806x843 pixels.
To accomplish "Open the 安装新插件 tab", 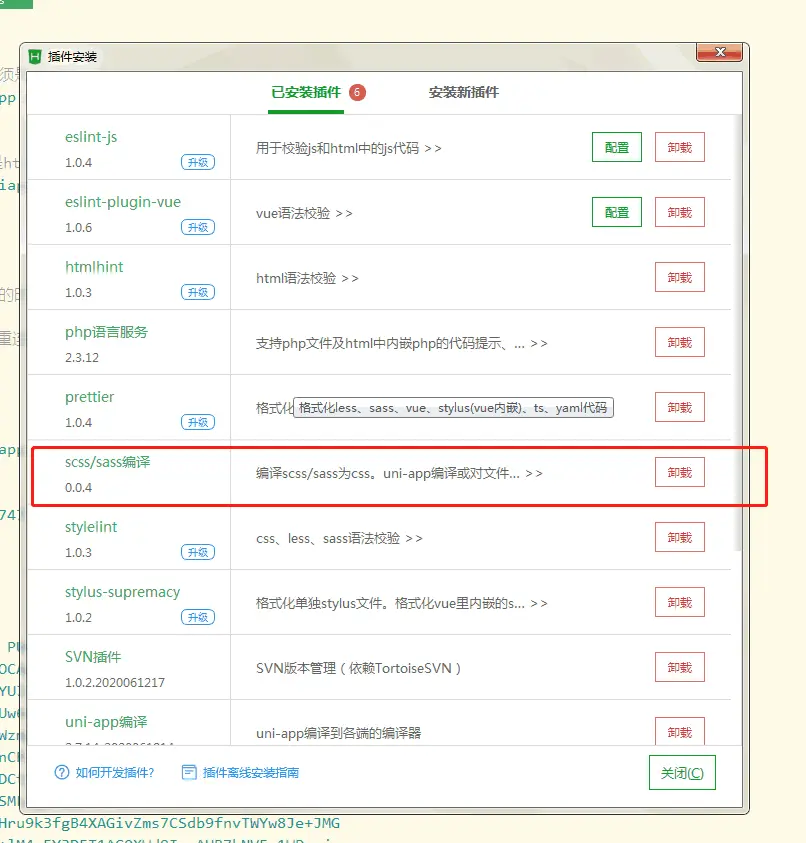I will coord(463,93).
